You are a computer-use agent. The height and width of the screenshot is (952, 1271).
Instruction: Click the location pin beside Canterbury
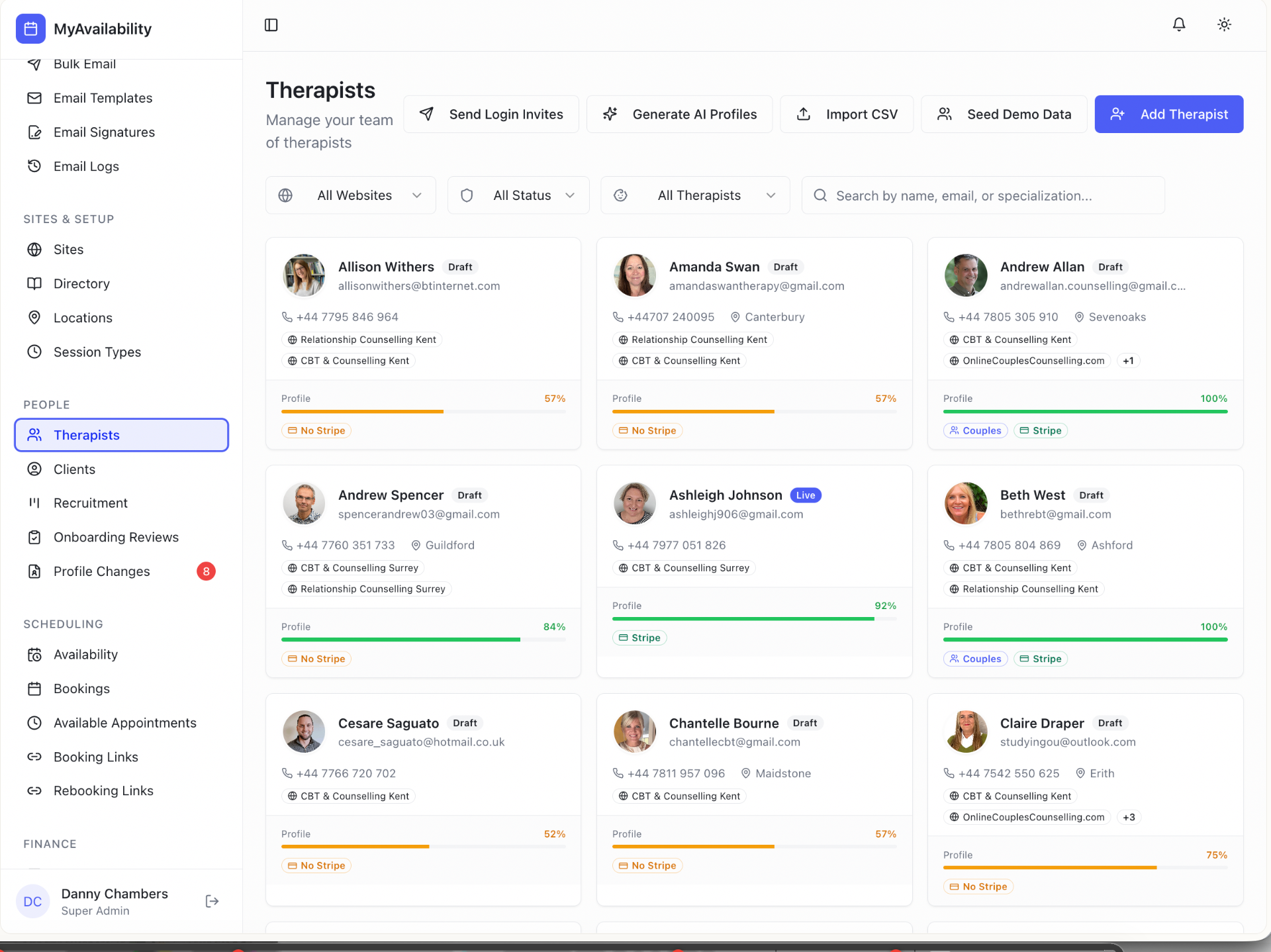pos(735,317)
